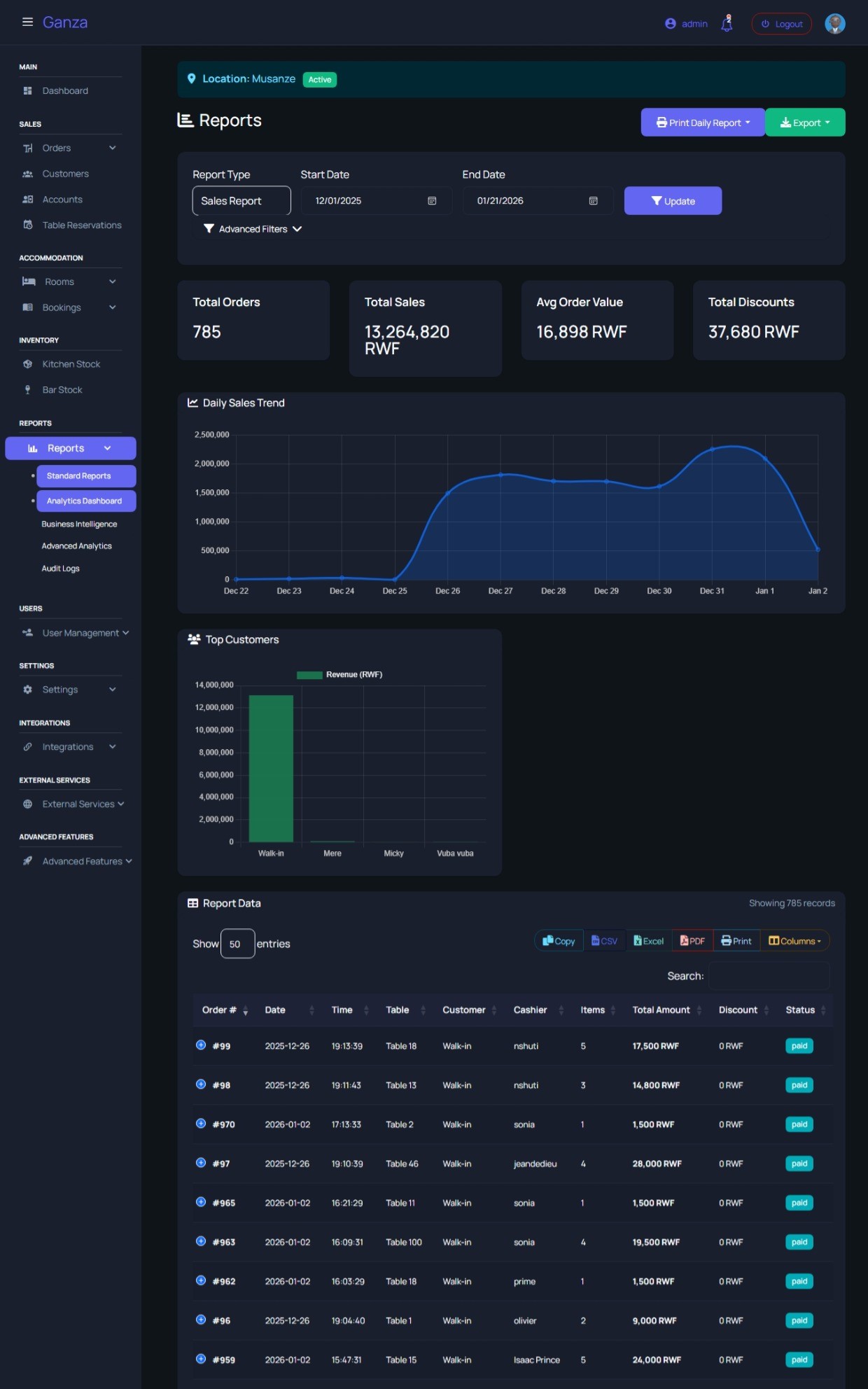
Task: Expand Advanced Filters section
Action: coord(253,230)
